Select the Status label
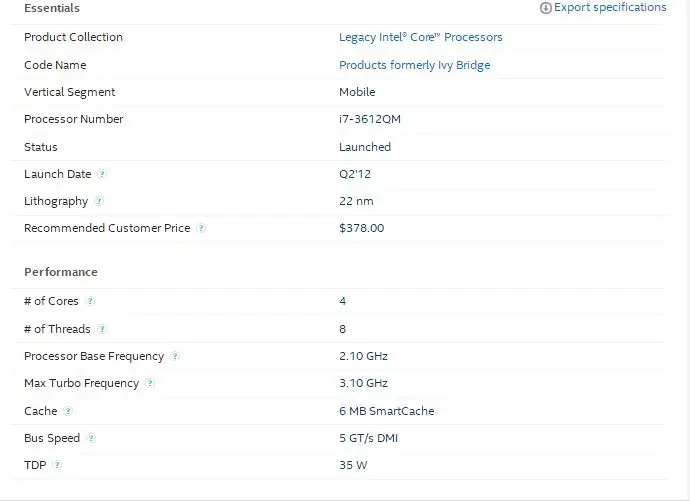 40,147
